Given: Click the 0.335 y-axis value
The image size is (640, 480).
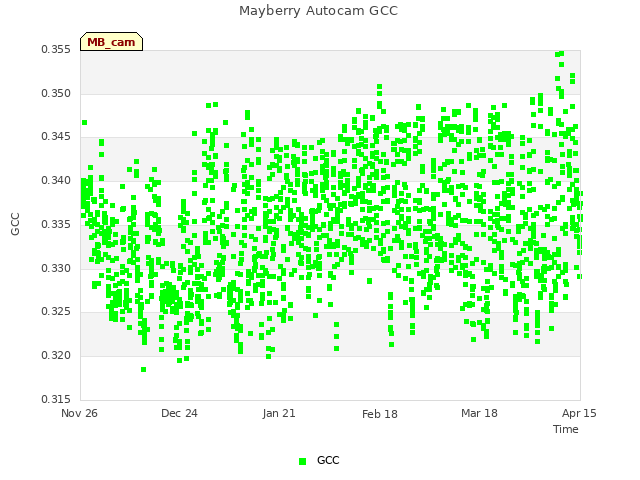Looking at the screenshot, I should coord(56,224).
